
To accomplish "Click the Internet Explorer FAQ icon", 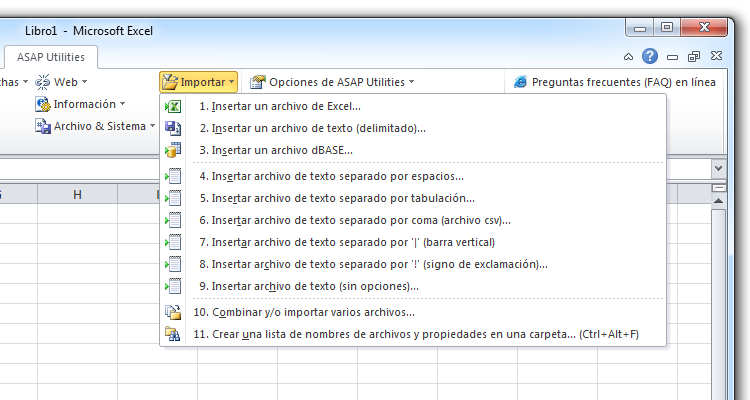I will 520,82.
